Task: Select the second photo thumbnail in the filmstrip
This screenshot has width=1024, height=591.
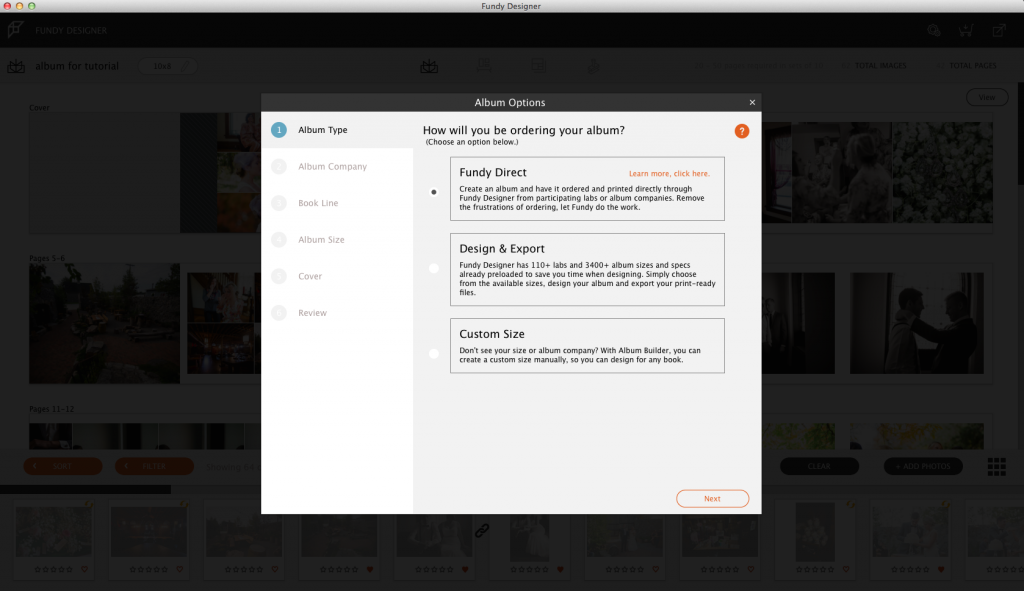Action: [149, 530]
